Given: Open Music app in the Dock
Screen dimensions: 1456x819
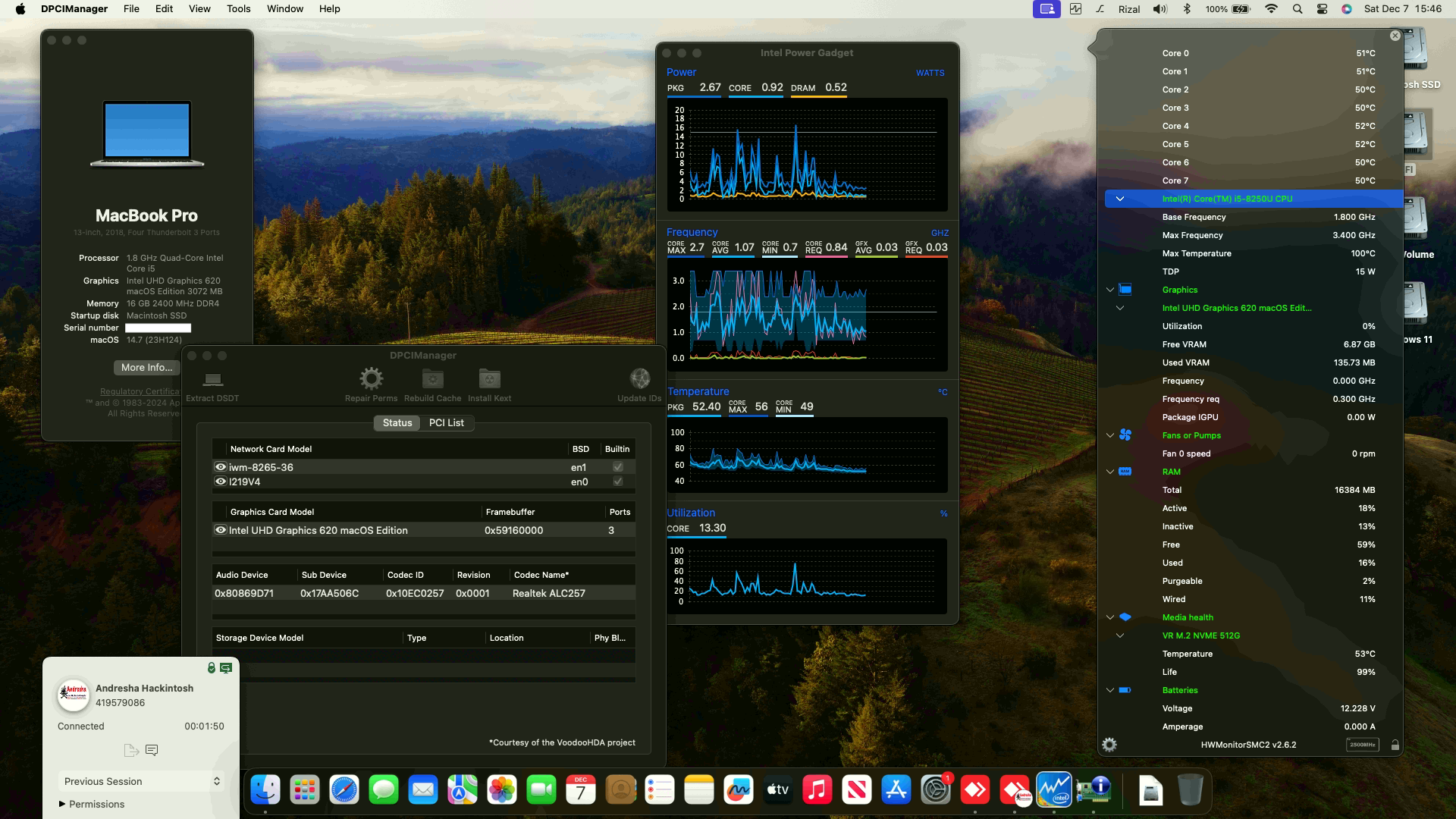Looking at the screenshot, I should point(817,790).
